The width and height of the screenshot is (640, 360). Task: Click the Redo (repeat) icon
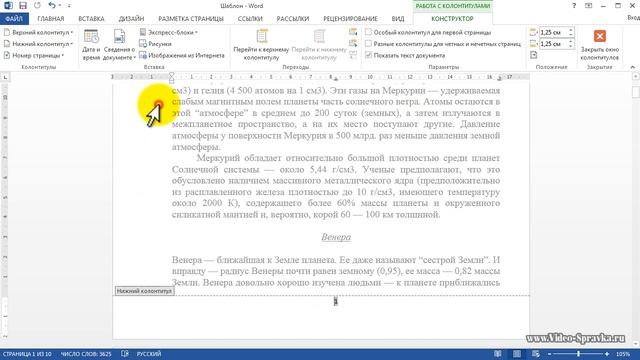[37, 6]
